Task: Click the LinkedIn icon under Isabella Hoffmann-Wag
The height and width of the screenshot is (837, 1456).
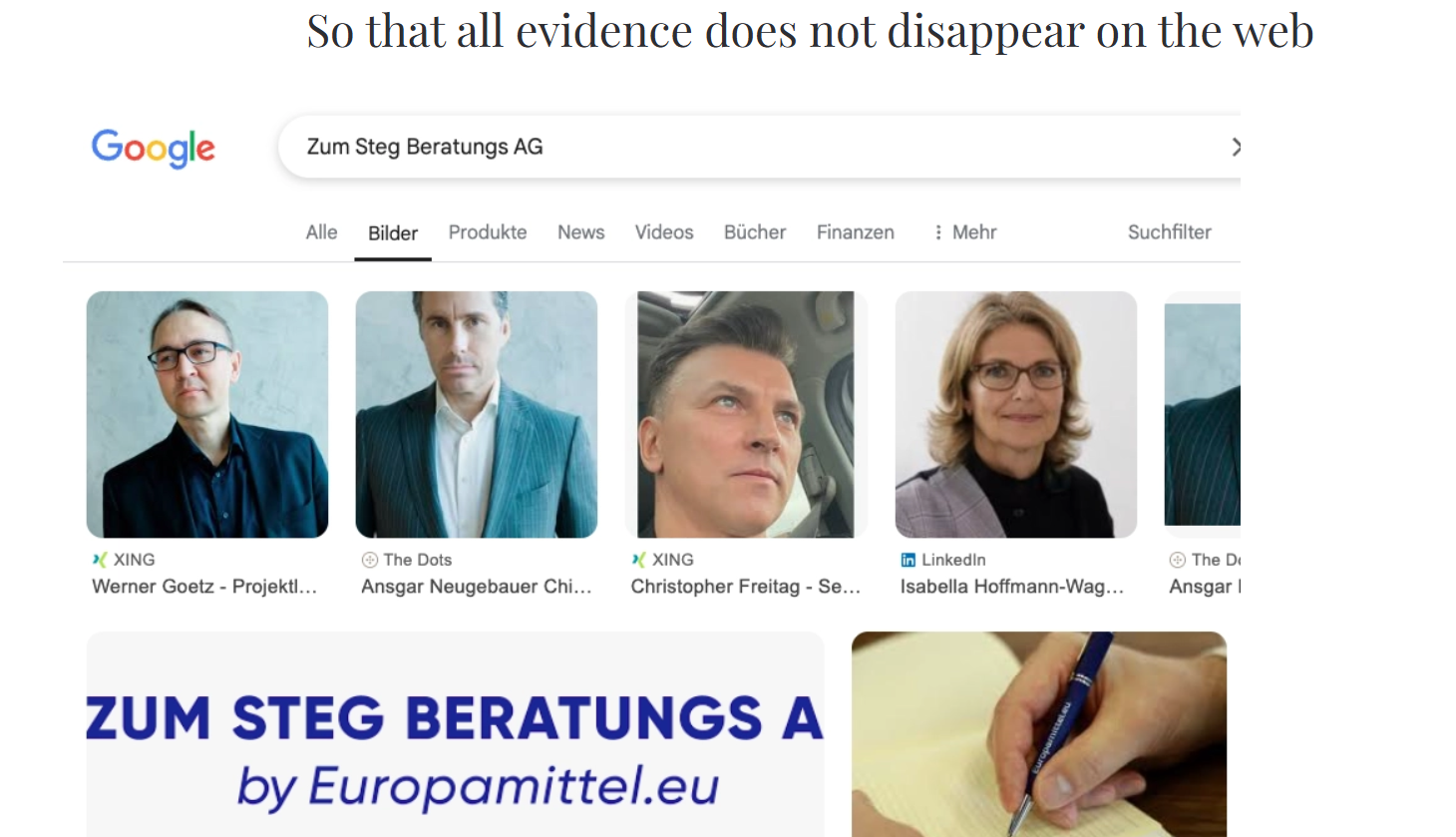Action: click(908, 560)
